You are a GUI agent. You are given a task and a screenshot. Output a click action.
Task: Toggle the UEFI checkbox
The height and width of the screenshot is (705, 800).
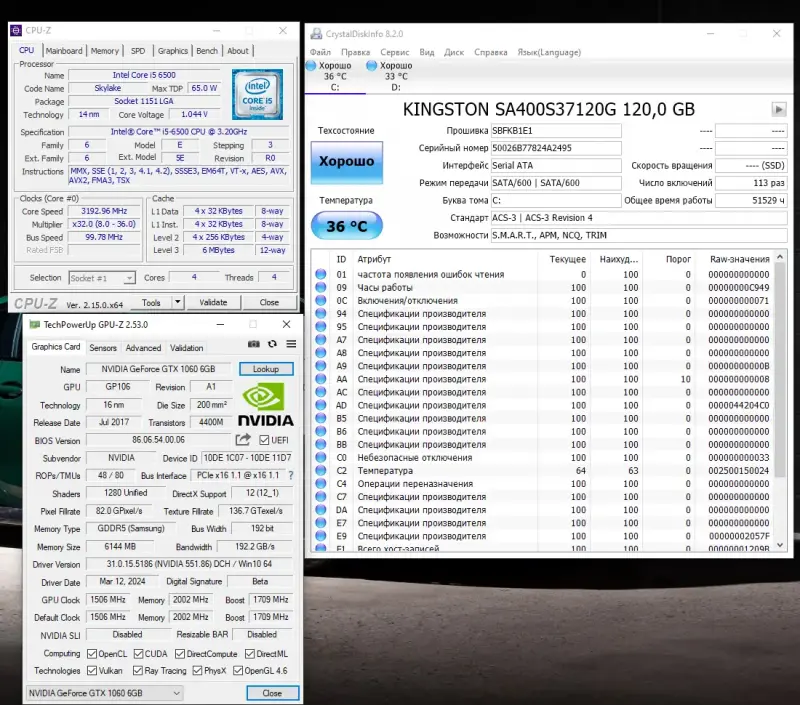click(x=264, y=440)
